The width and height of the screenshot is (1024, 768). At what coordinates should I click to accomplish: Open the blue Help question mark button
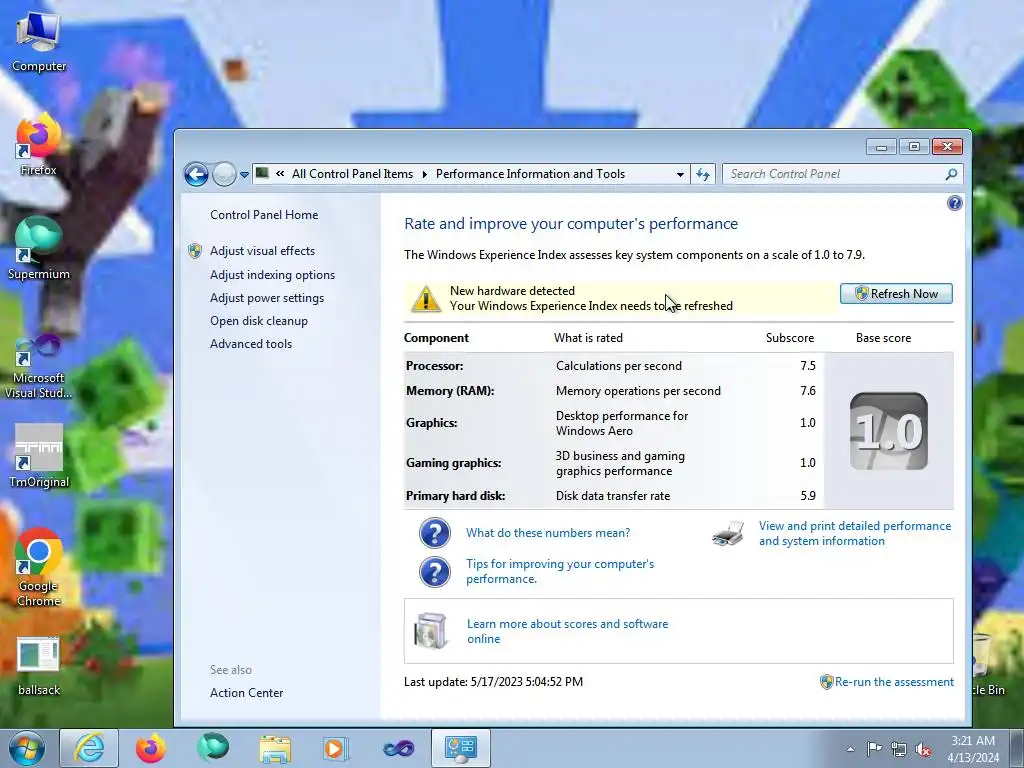[x=954, y=203]
